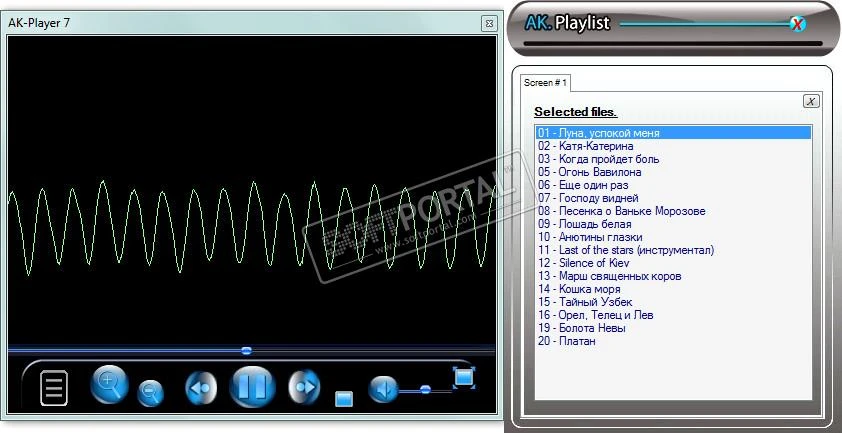The height and width of the screenshot is (433, 842).
Task: Close the selected files panel with X
Action: pyautogui.click(x=811, y=101)
